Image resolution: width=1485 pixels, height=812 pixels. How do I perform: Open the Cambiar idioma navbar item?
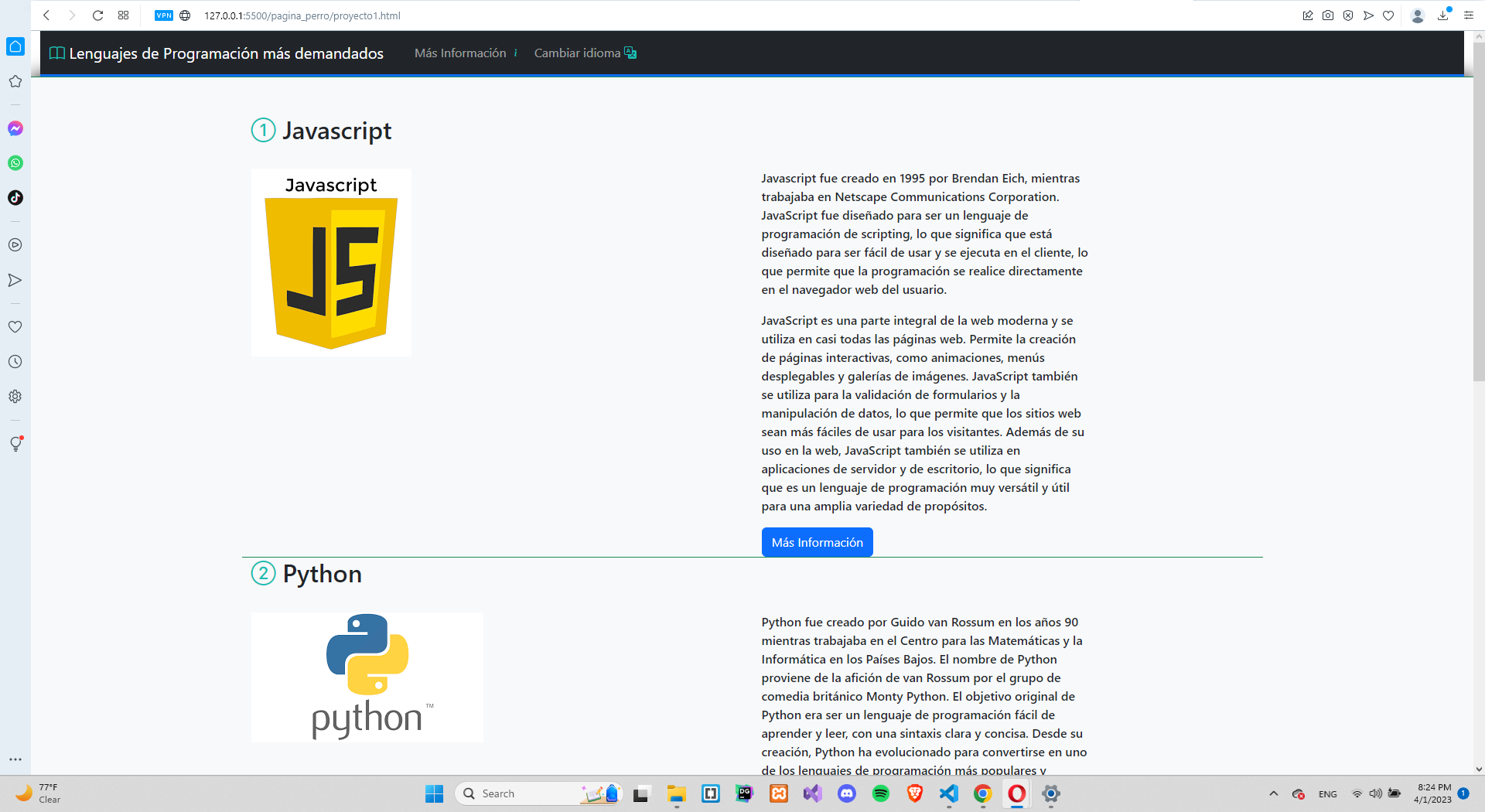pos(585,53)
